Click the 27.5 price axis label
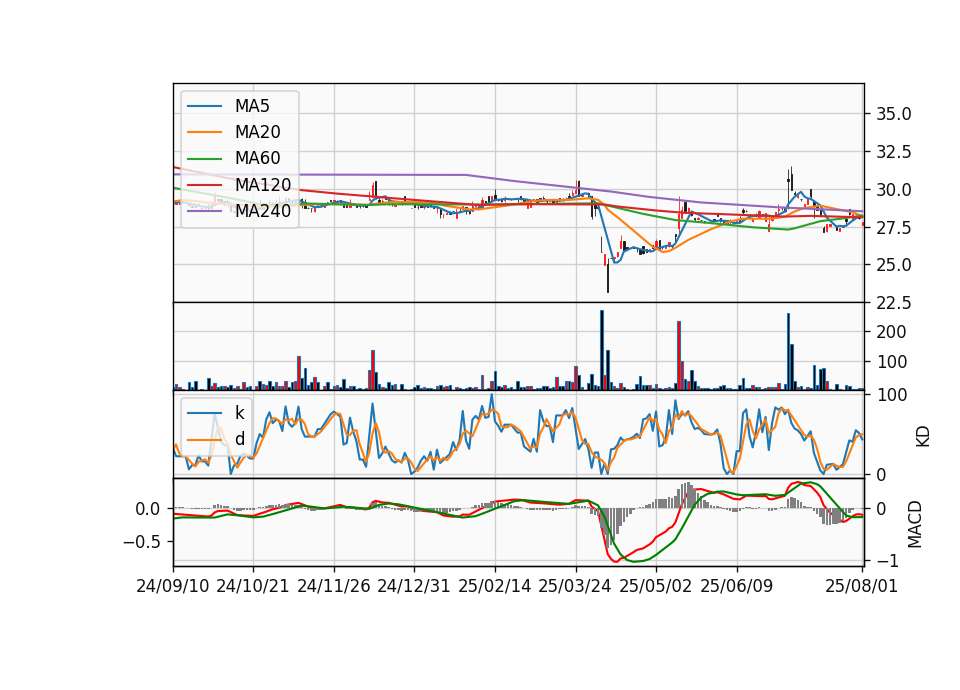 [894, 228]
